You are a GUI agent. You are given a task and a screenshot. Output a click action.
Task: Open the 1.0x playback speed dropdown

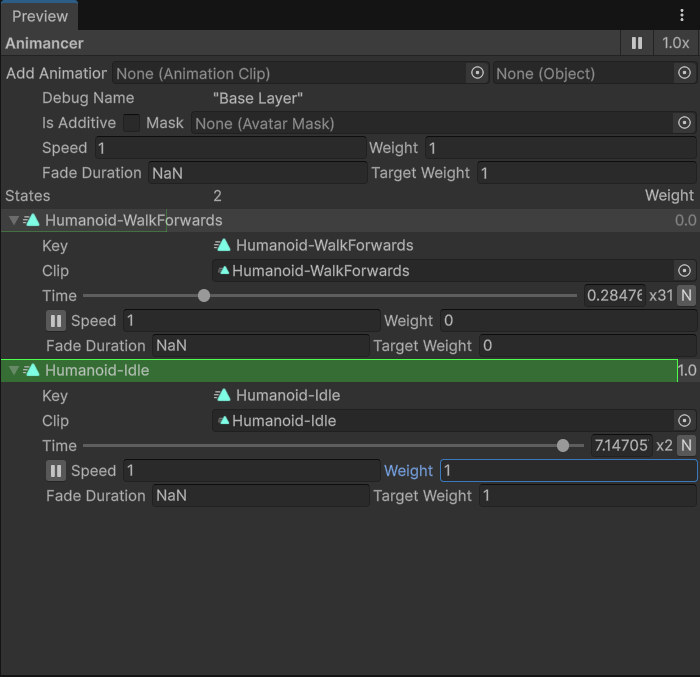click(x=675, y=43)
